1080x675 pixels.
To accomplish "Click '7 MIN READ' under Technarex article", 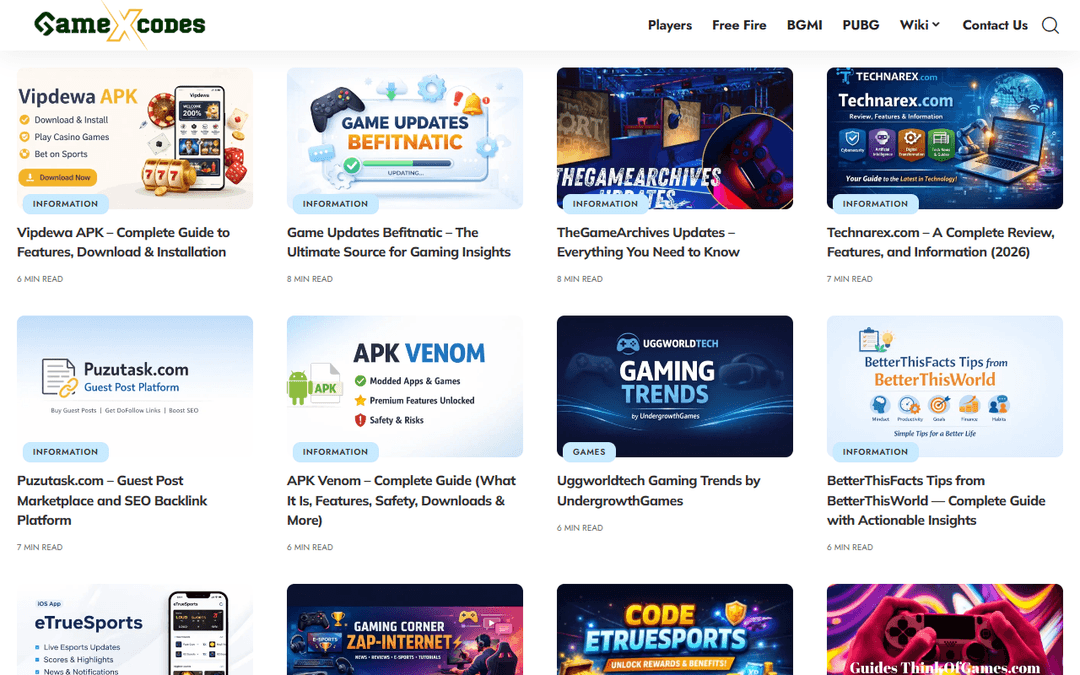I will click(850, 279).
